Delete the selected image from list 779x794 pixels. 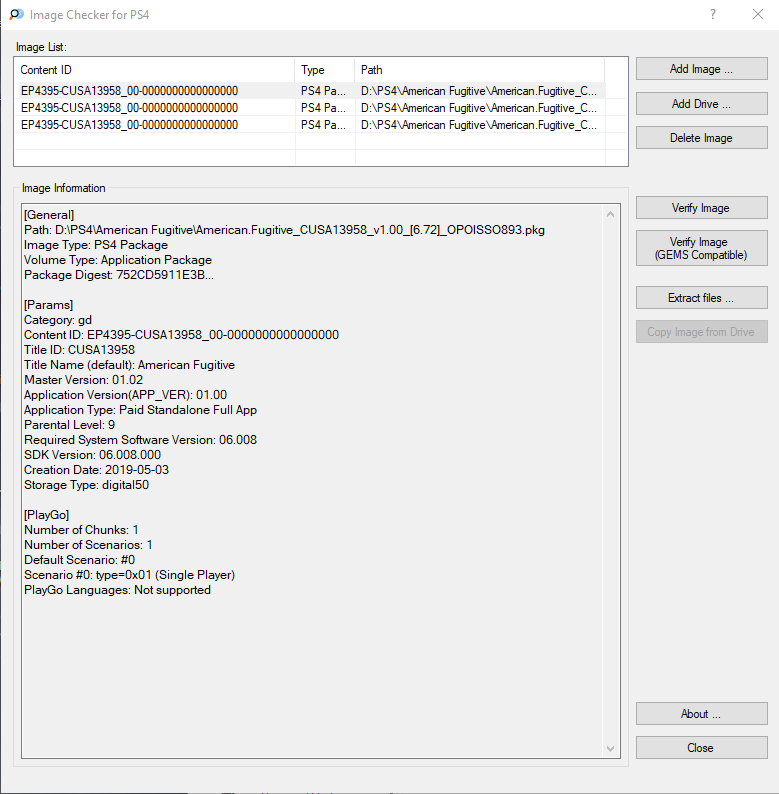(x=702, y=138)
